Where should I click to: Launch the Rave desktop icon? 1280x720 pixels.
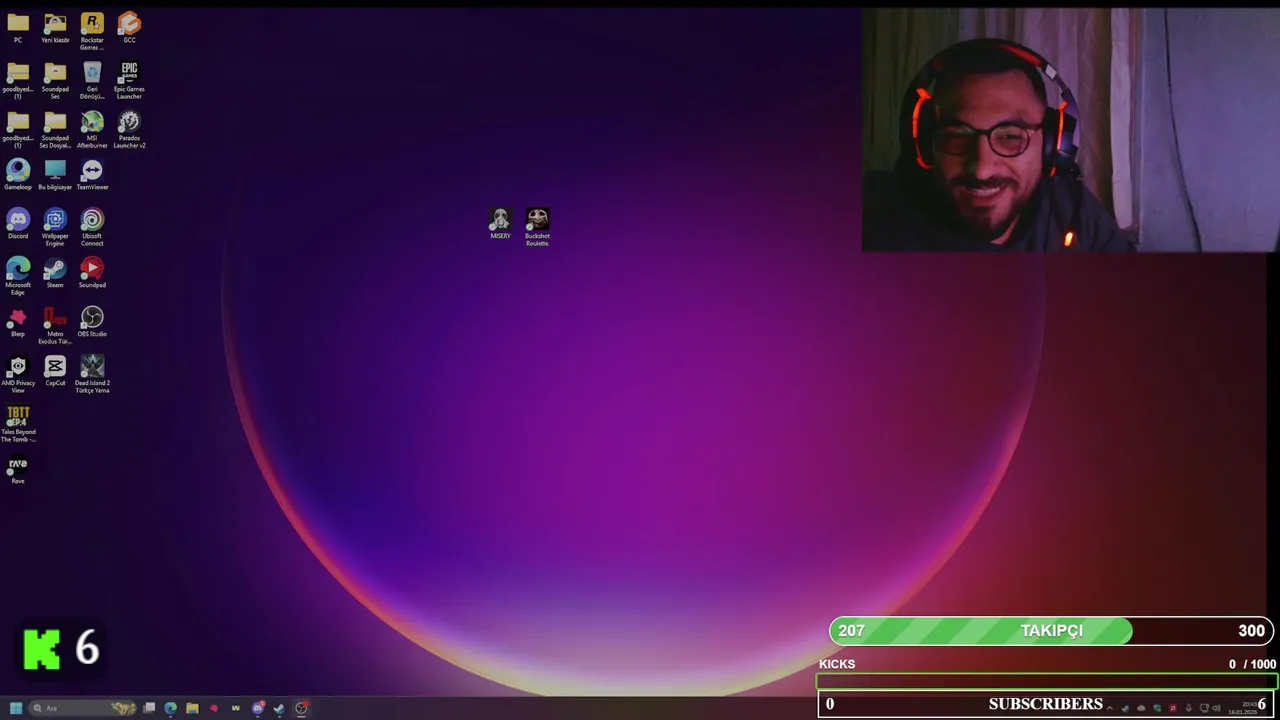[x=18, y=468]
